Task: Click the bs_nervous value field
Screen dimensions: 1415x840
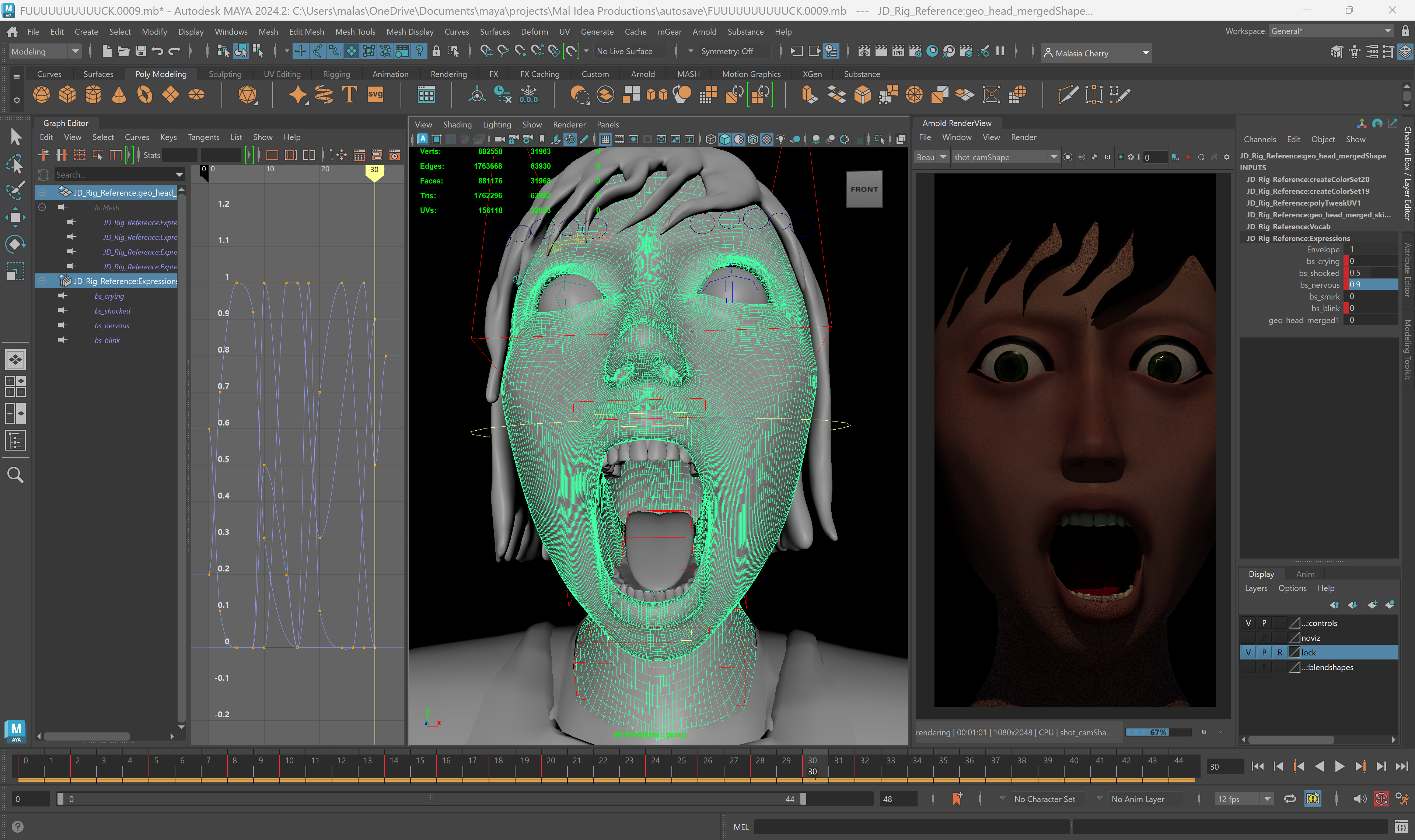Action: coord(1372,285)
